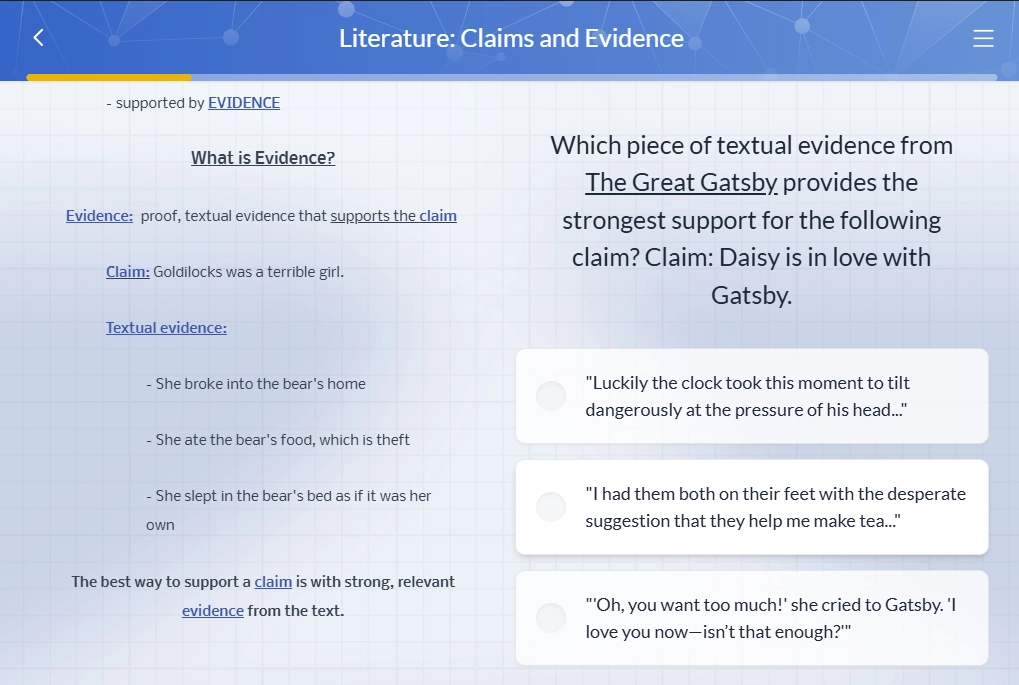The width and height of the screenshot is (1019, 685).
Task: Click 'She ate the bear's food, which is theft'
Action: coord(278,440)
